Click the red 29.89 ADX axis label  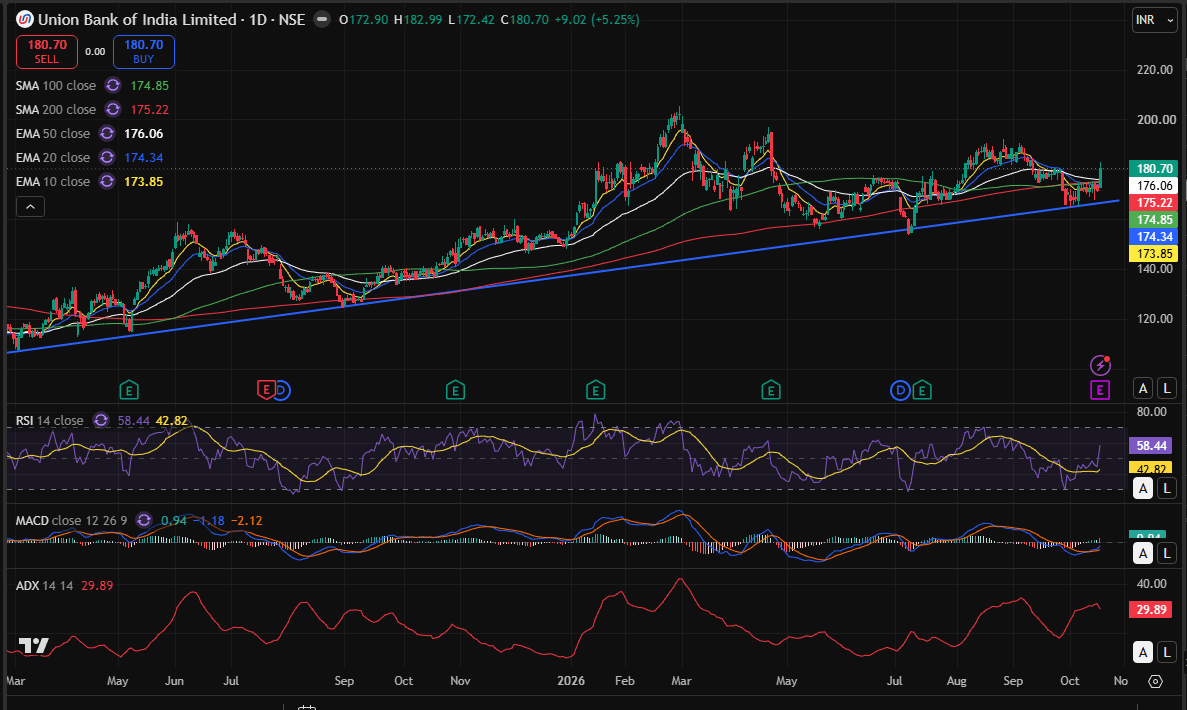coord(1151,609)
